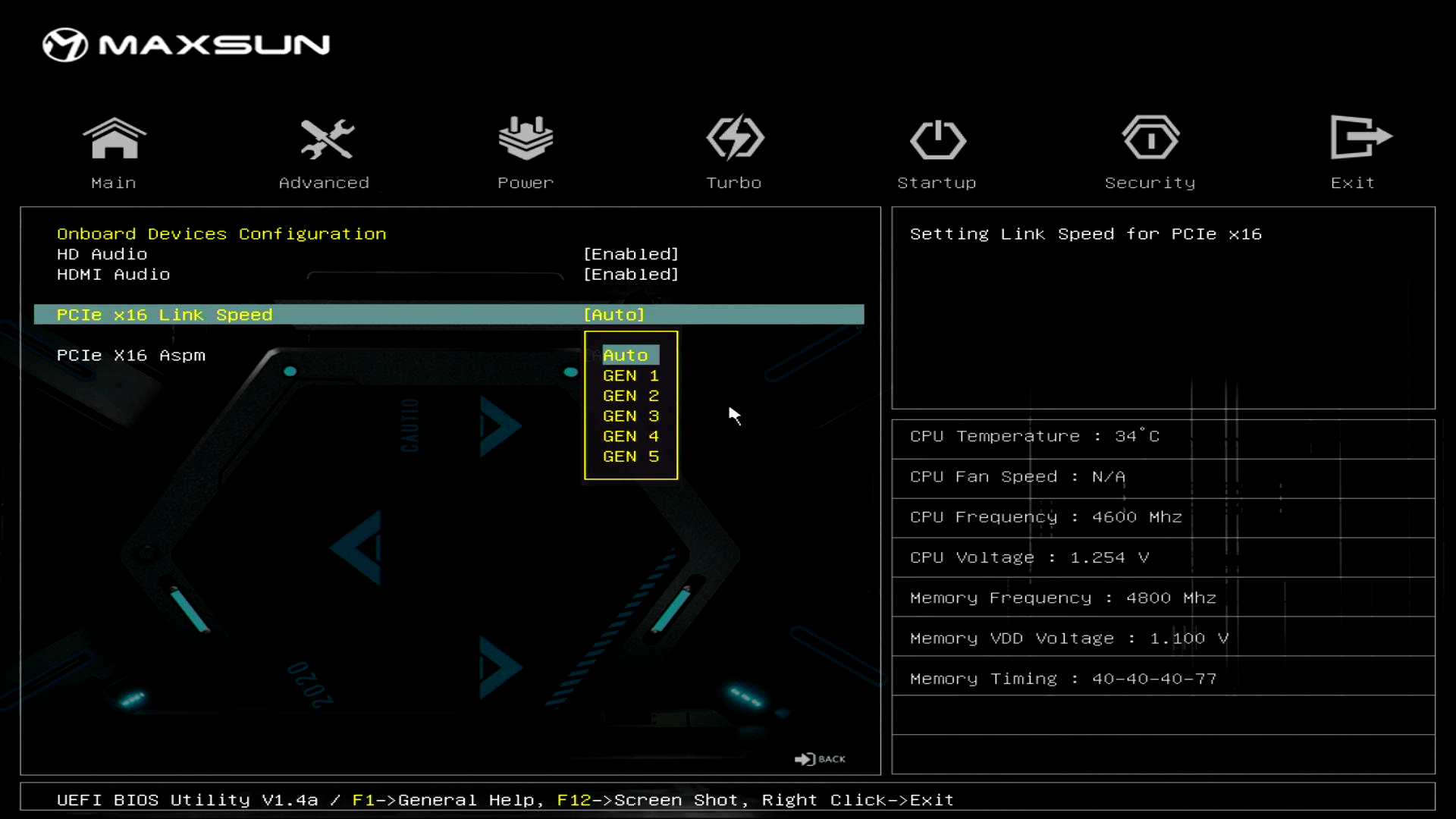This screenshot has width=1456, height=819.
Task: Select the PCIe X16 Aspm setting
Action: click(131, 356)
